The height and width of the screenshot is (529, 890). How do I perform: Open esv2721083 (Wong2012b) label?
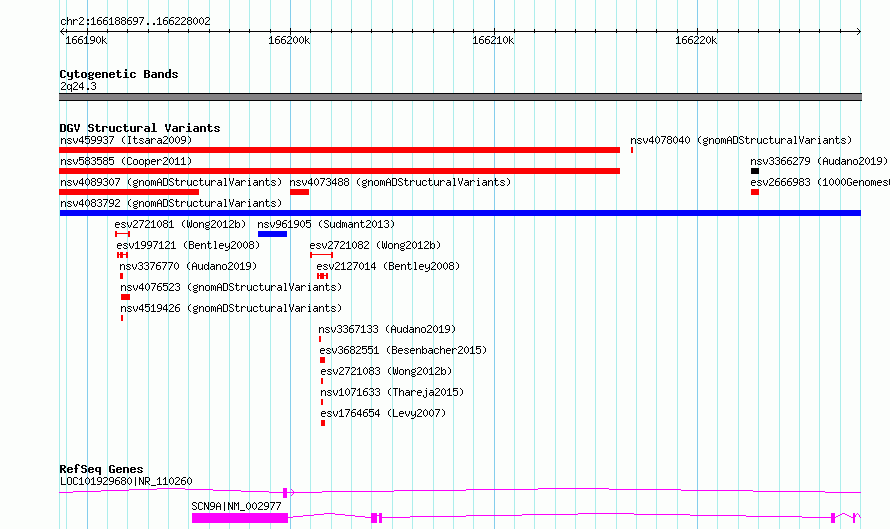pos(386,371)
